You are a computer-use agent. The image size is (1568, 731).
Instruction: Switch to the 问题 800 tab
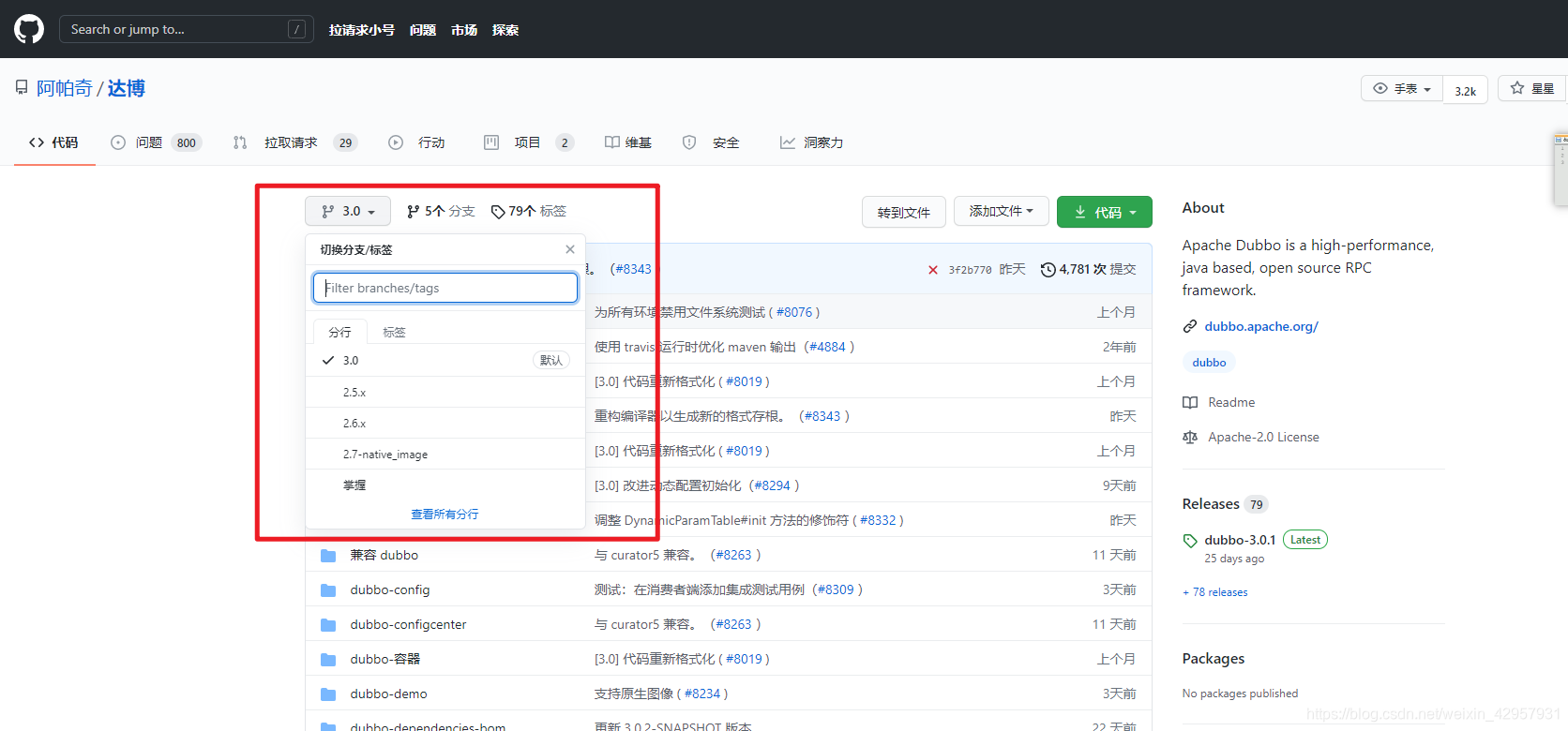tap(156, 142)
